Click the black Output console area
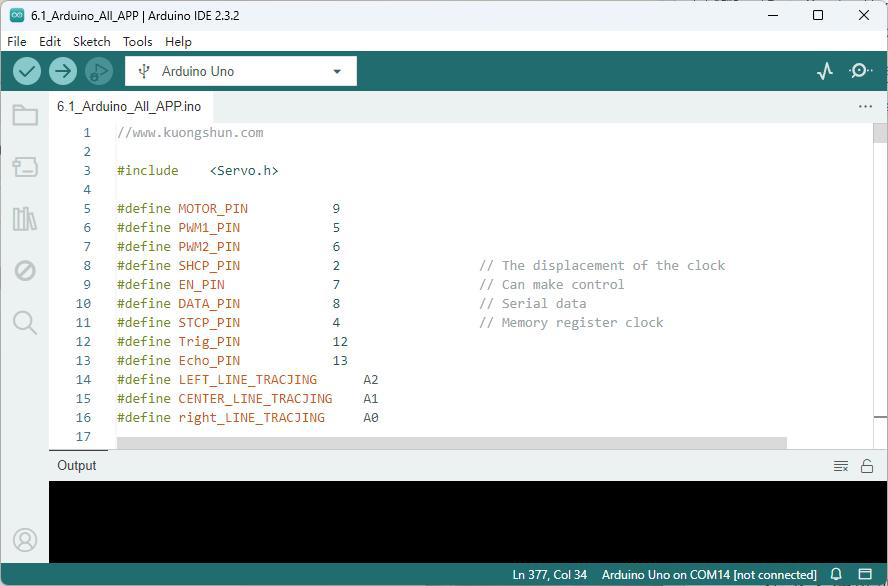888x586 pixels. [468, 521]
